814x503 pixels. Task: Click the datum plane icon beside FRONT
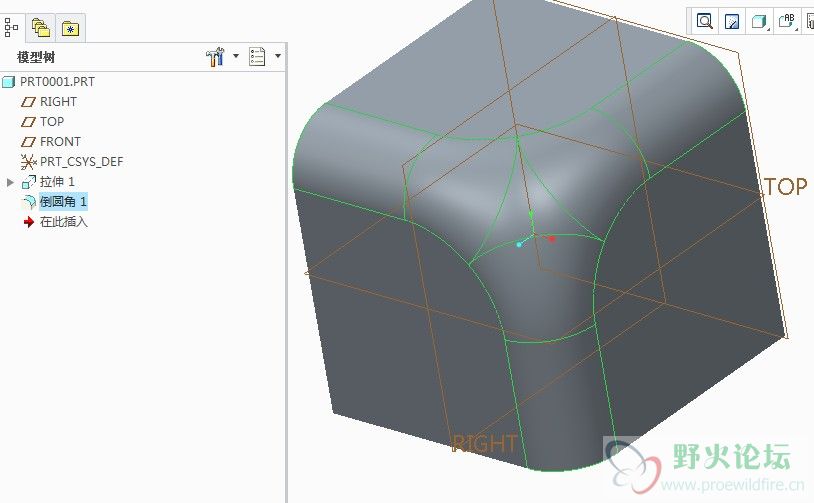point(28,142)
